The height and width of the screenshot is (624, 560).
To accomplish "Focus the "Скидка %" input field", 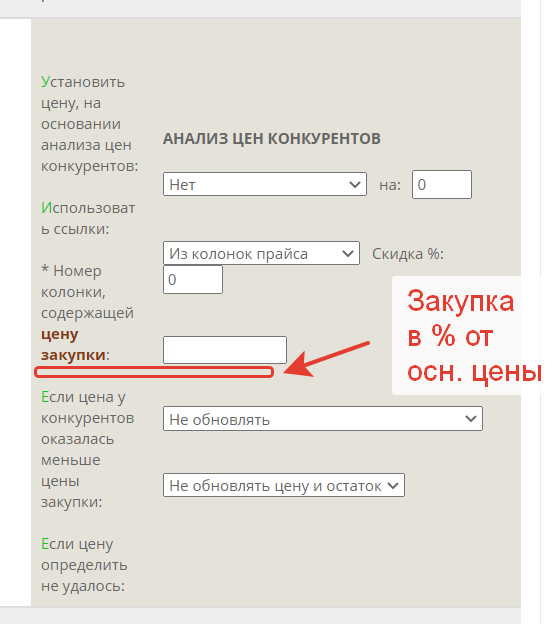I will (x=193, y=279).
